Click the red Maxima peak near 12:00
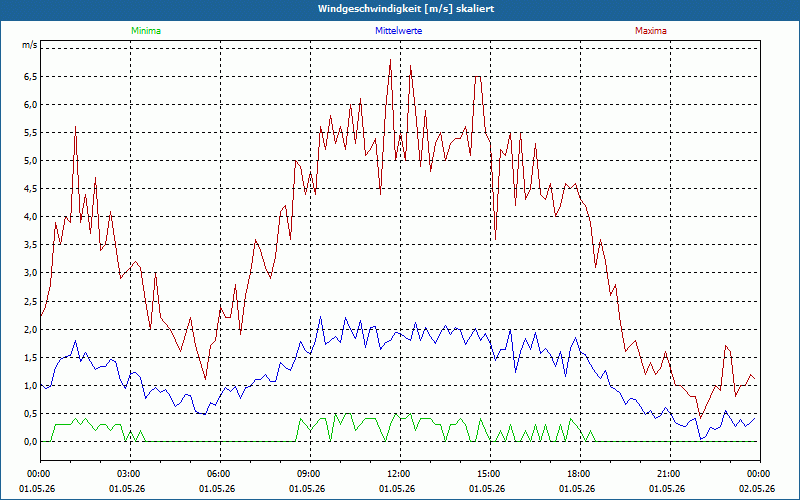The width and height of the screenshot is (800, 500). (x=390, y=60)
